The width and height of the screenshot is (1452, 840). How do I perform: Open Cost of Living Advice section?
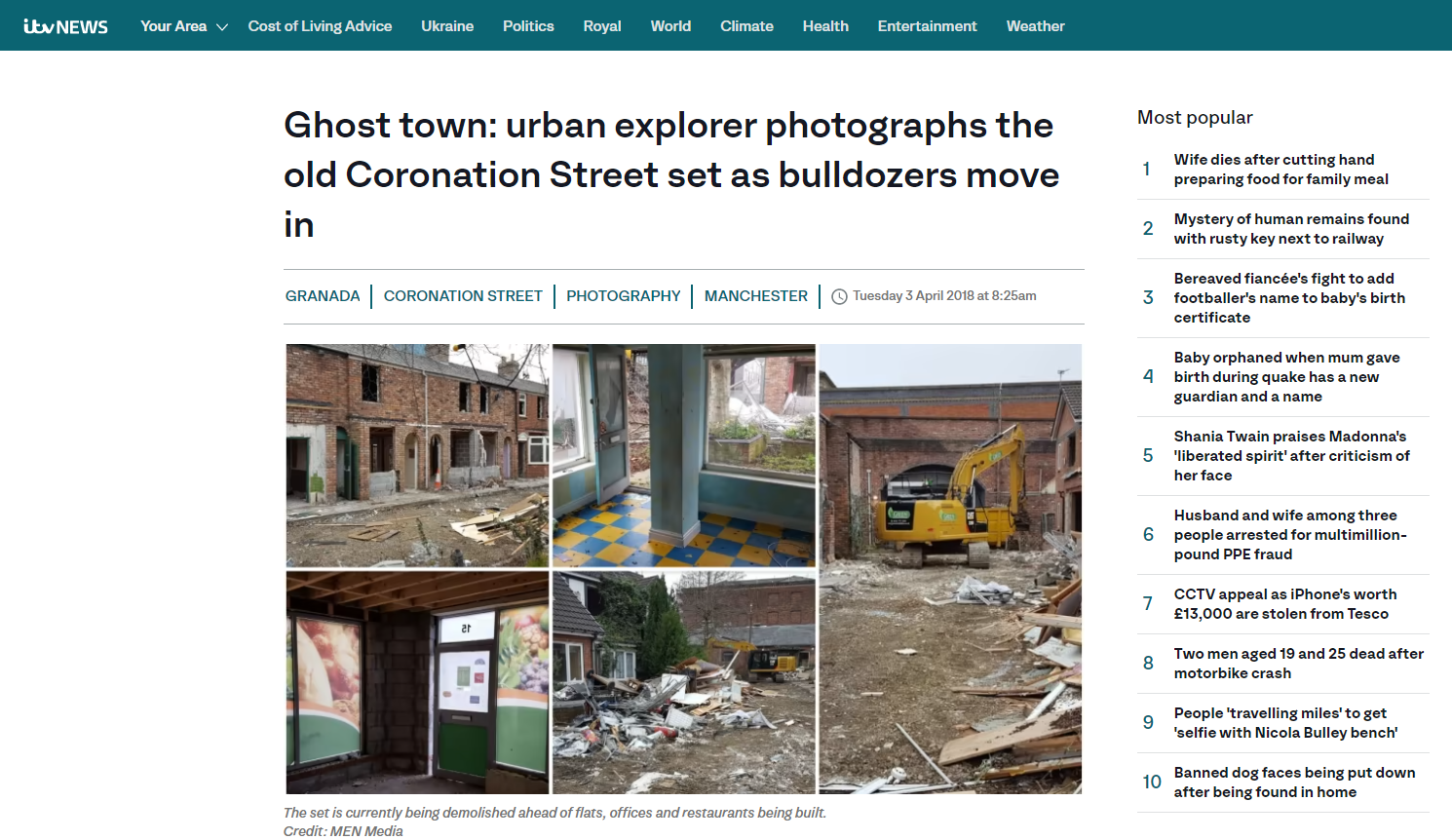[320, 26]
